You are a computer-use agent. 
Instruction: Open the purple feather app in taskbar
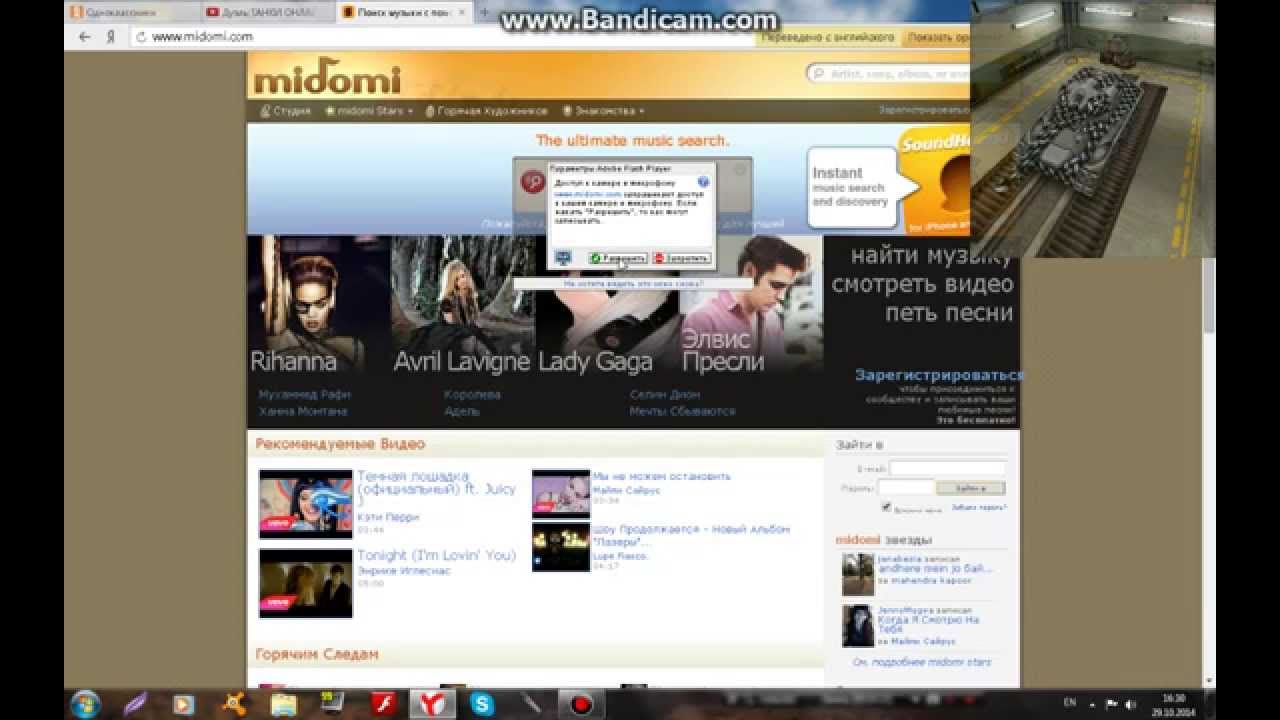tap(135, 704)
